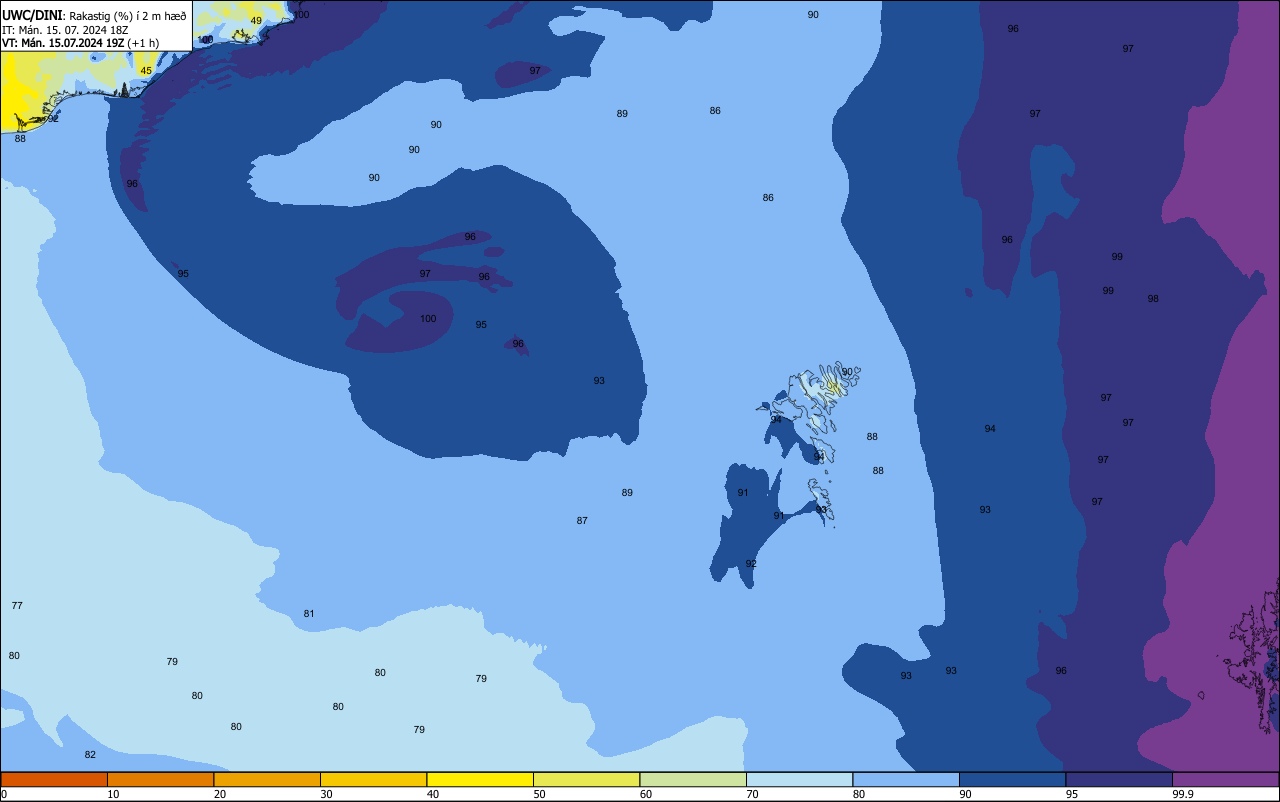The image size is (1280, 802).
Task: Click the purple legend swatch above 99.9
Action: pos(1226,779)
